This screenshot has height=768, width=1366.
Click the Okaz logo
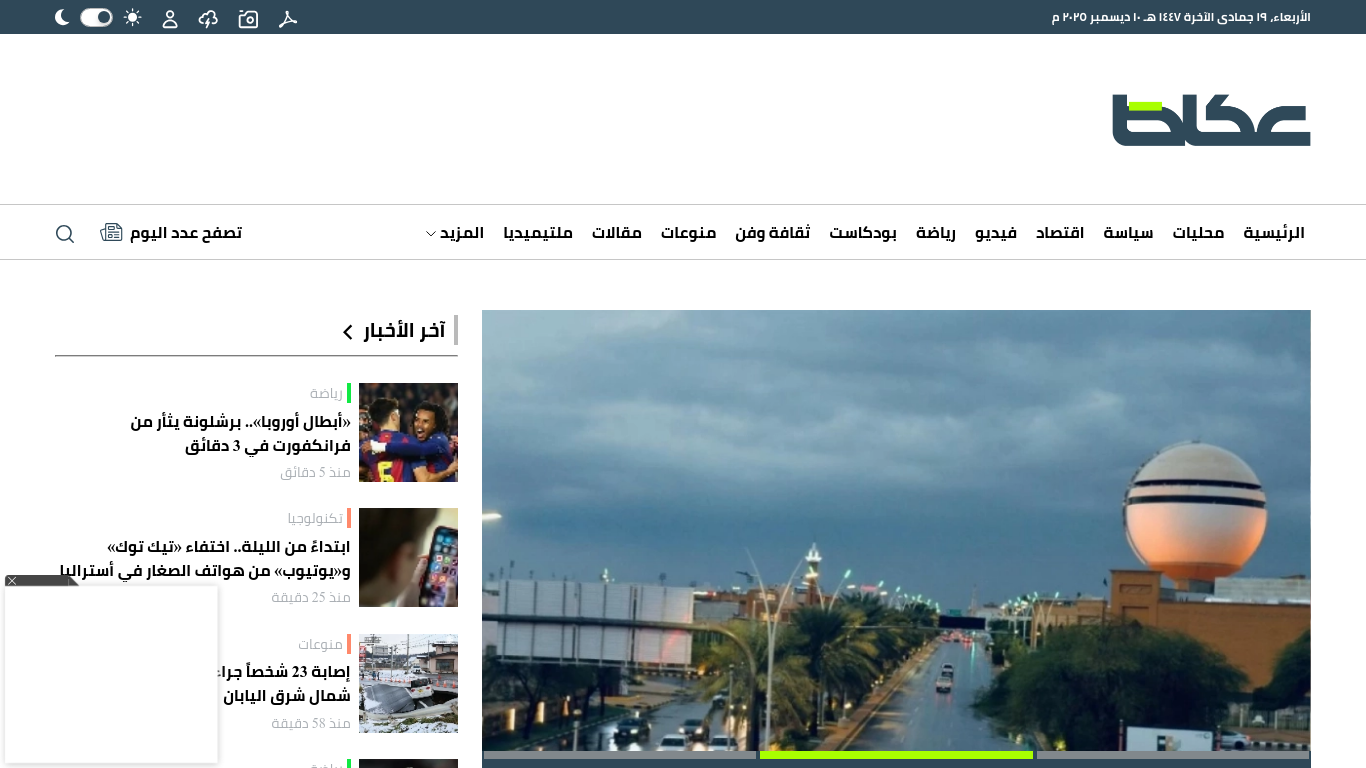click(x=1211, y=120)
